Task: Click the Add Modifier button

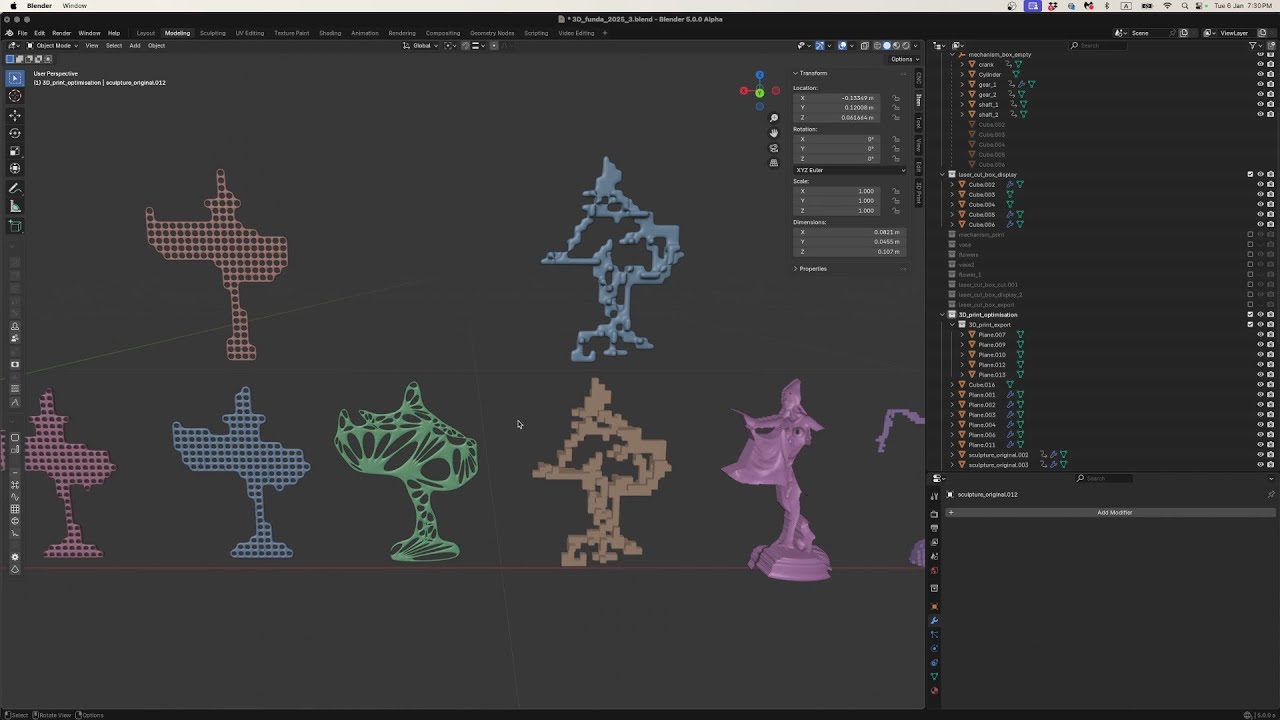Action: click(x=1114, y=512)
